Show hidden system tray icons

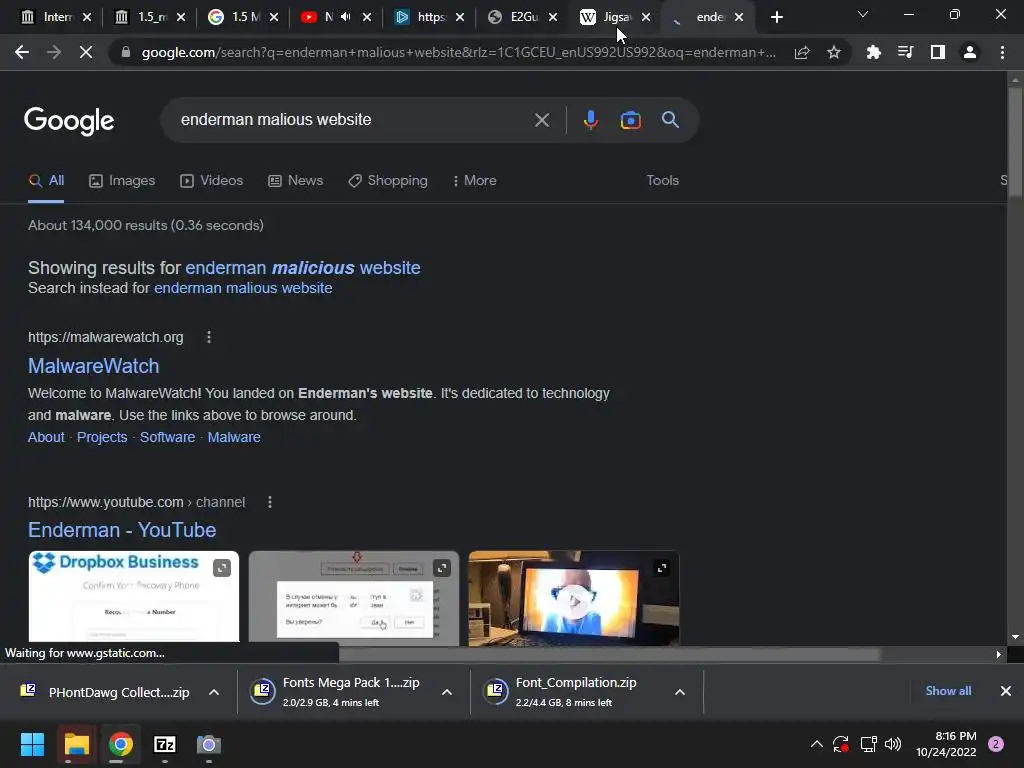click(816, 744)
